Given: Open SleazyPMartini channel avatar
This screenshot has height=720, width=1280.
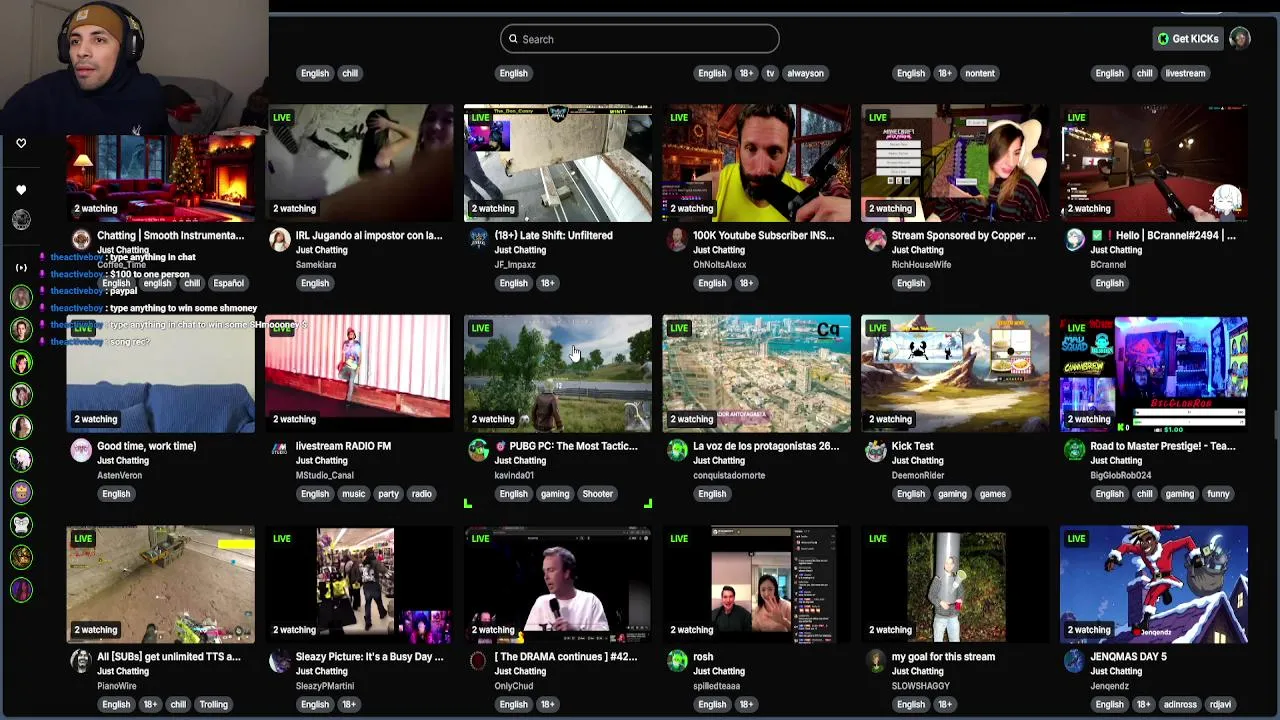Looking at the screenshot, I should point(280,661).
